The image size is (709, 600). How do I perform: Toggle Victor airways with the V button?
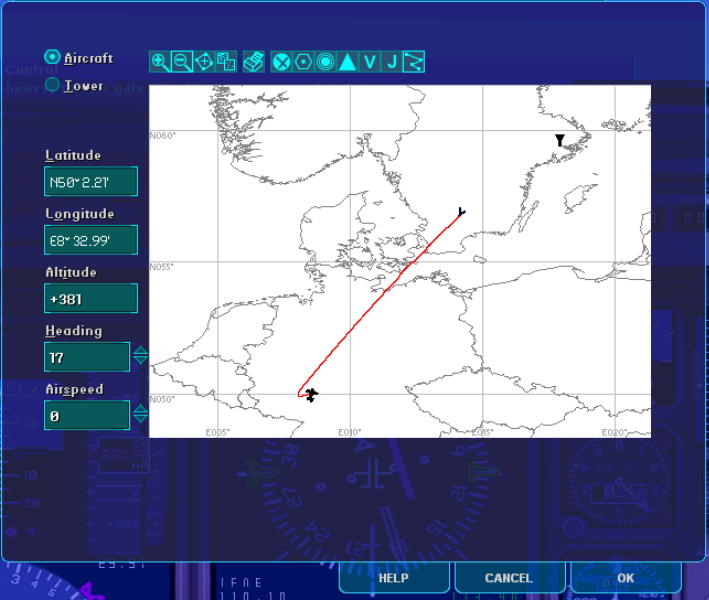(x=369, y=62)
